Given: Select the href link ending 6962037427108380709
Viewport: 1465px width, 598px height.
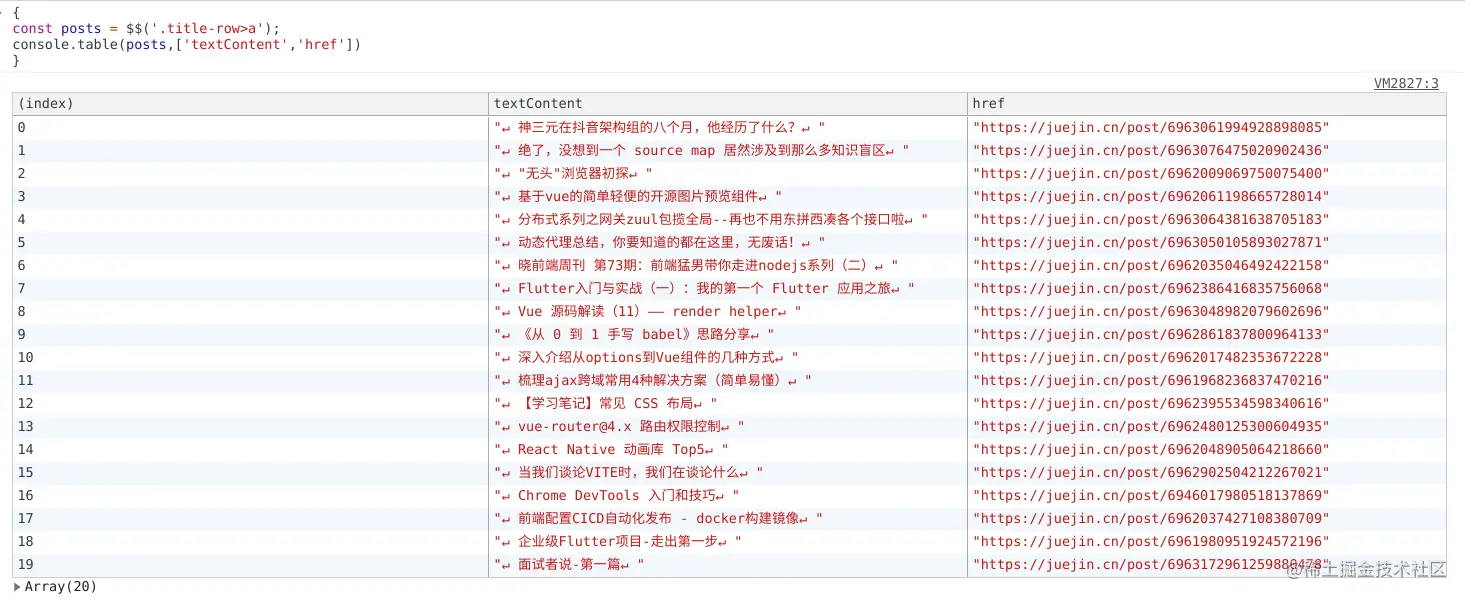Looking at the screenshot, I should coord(1152,518).
